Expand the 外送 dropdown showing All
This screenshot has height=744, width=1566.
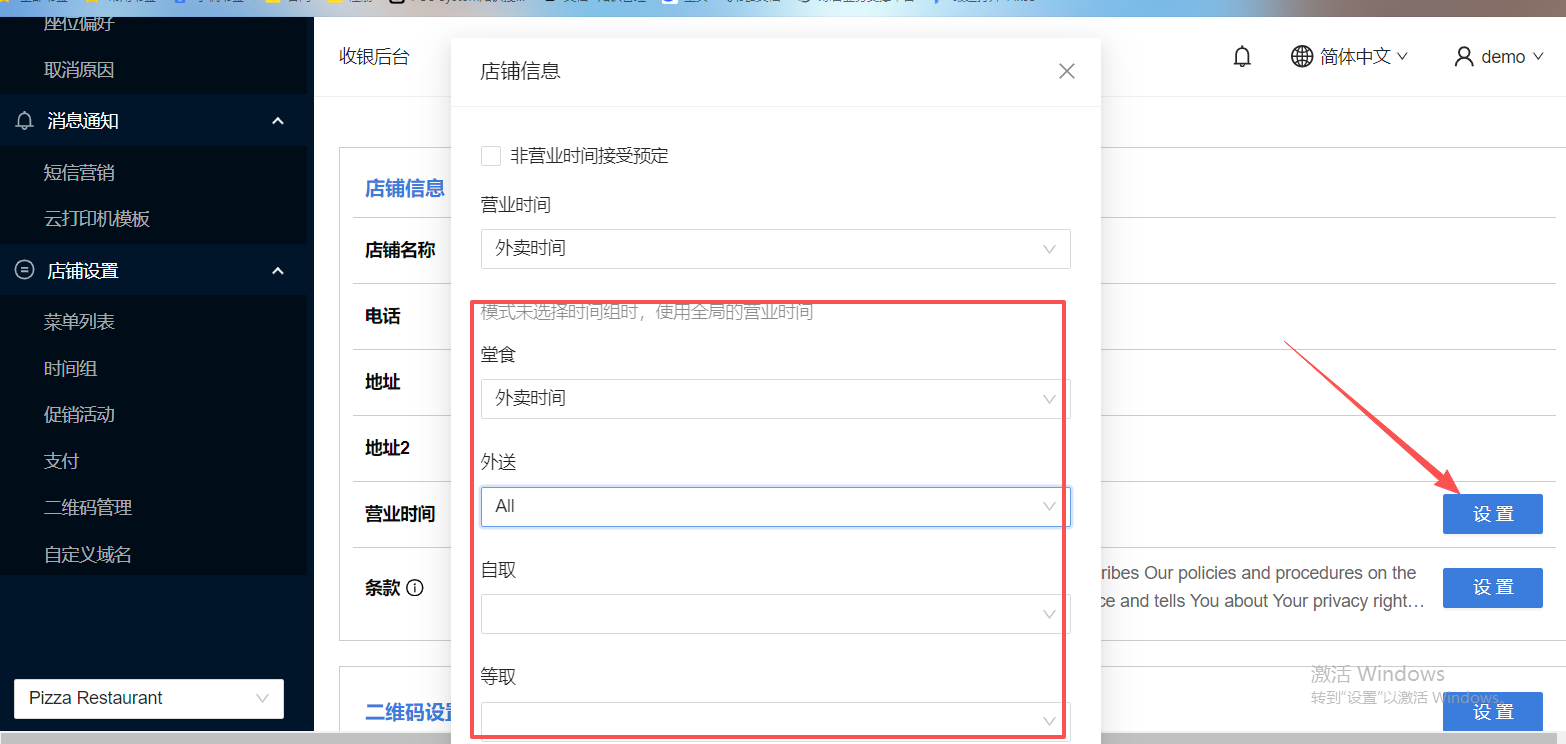pos(775,507)
